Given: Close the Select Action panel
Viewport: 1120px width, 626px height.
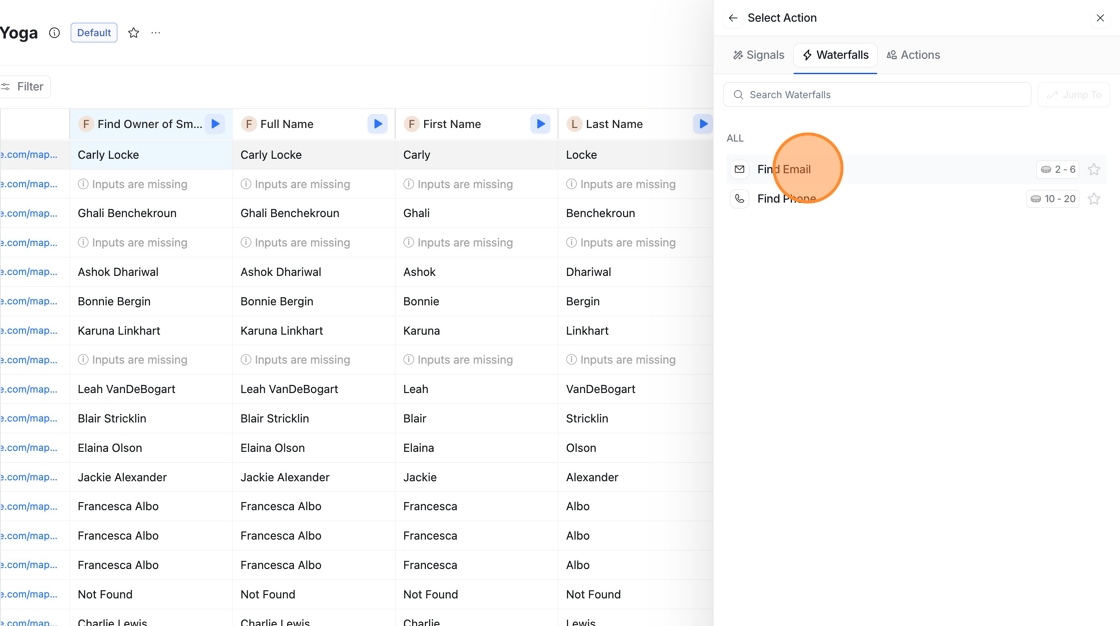Looking at the screenshot, I should click(x=1100, y=18).
